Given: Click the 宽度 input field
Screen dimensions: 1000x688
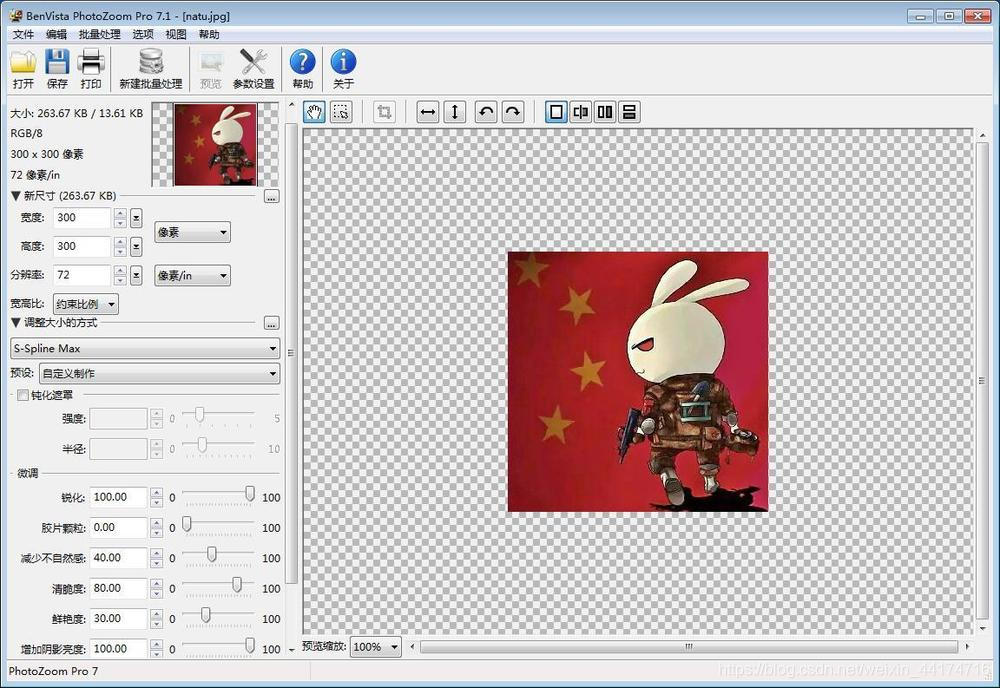Looking at the screenshot, I should click(82, 218).
